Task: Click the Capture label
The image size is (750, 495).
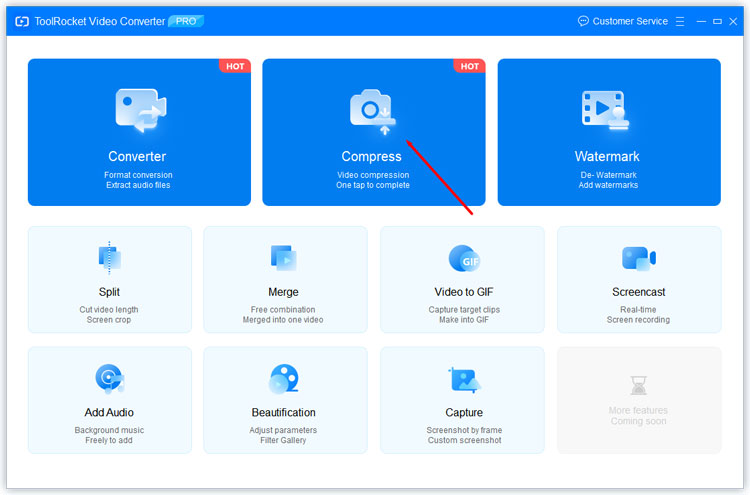Action: [x=464, y=412]
